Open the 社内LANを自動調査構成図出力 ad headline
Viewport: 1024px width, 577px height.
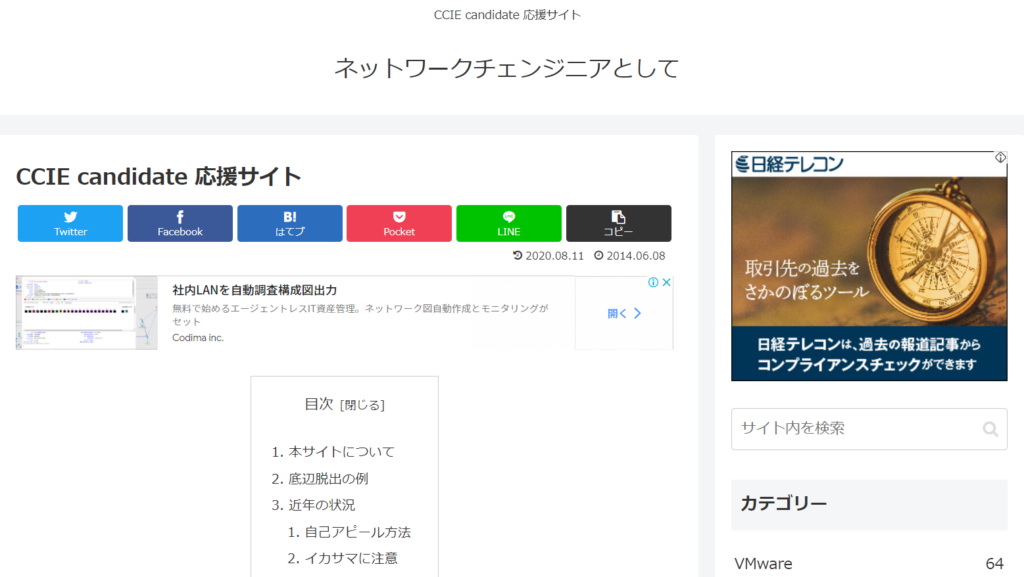[255, 290]
